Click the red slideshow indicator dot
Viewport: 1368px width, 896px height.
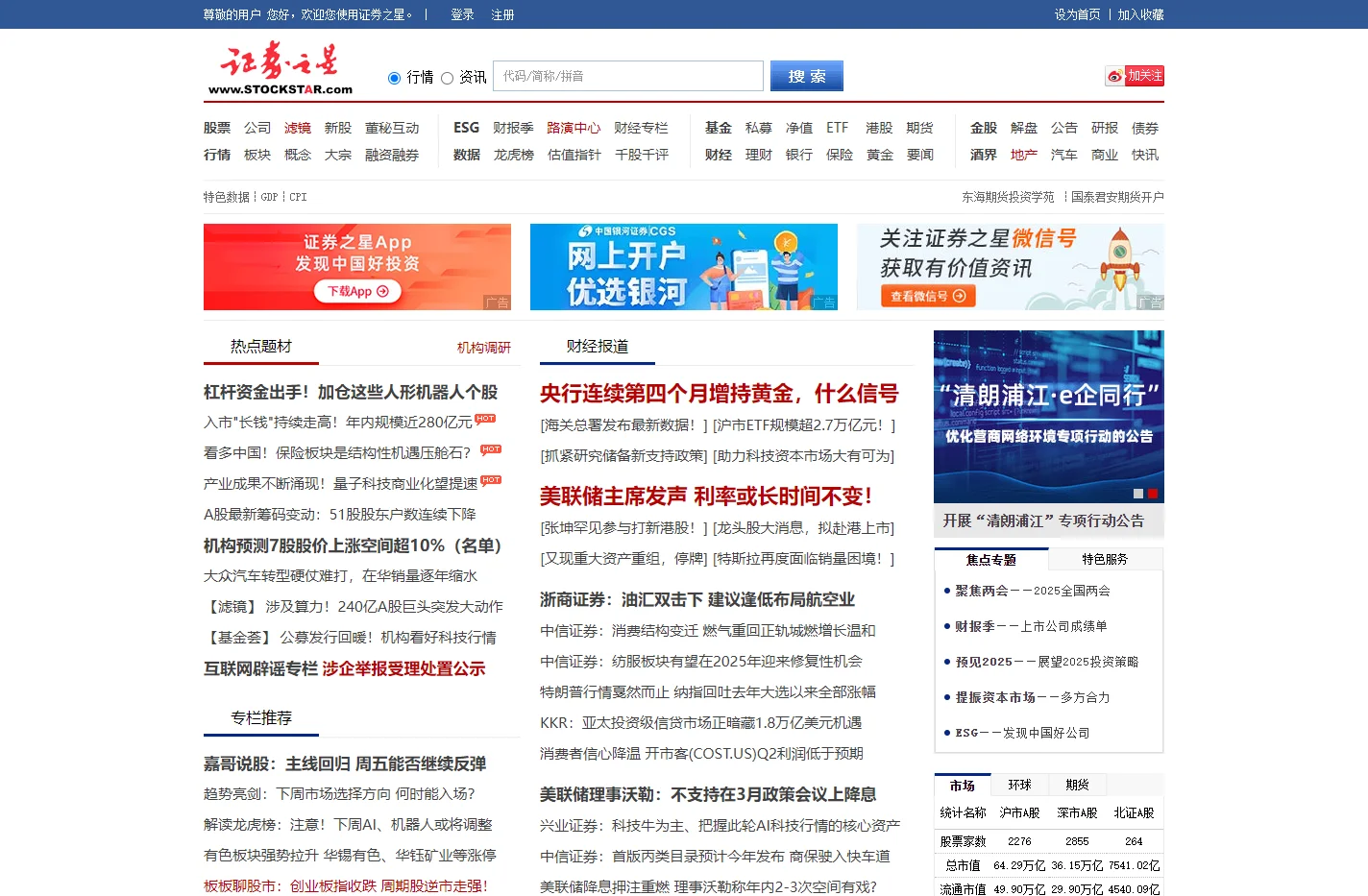pos(1153,494)
